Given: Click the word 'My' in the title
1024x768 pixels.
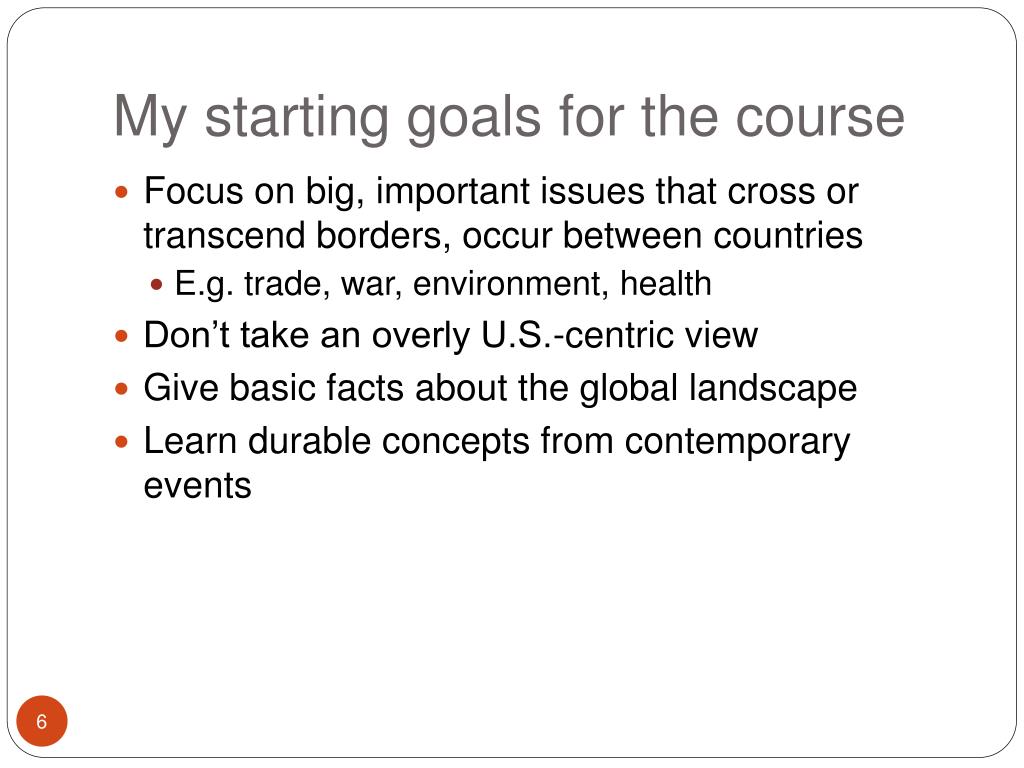Looking at the screenshot, I should (151, 118).
